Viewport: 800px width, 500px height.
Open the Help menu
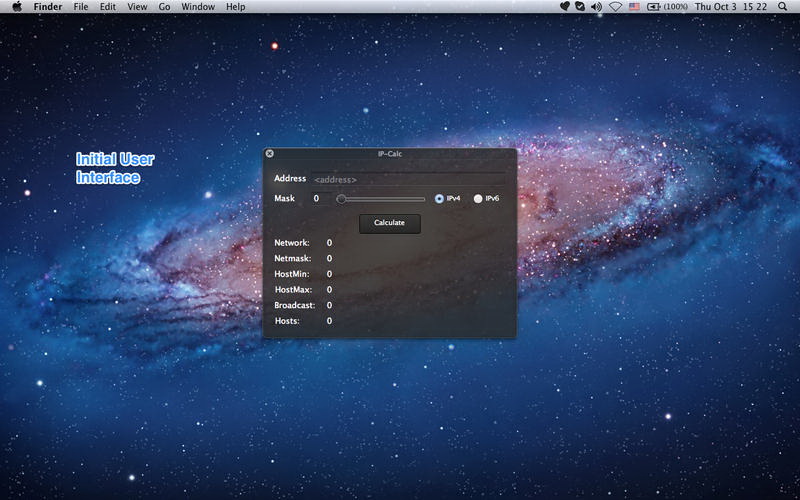[x=235, y=7]
